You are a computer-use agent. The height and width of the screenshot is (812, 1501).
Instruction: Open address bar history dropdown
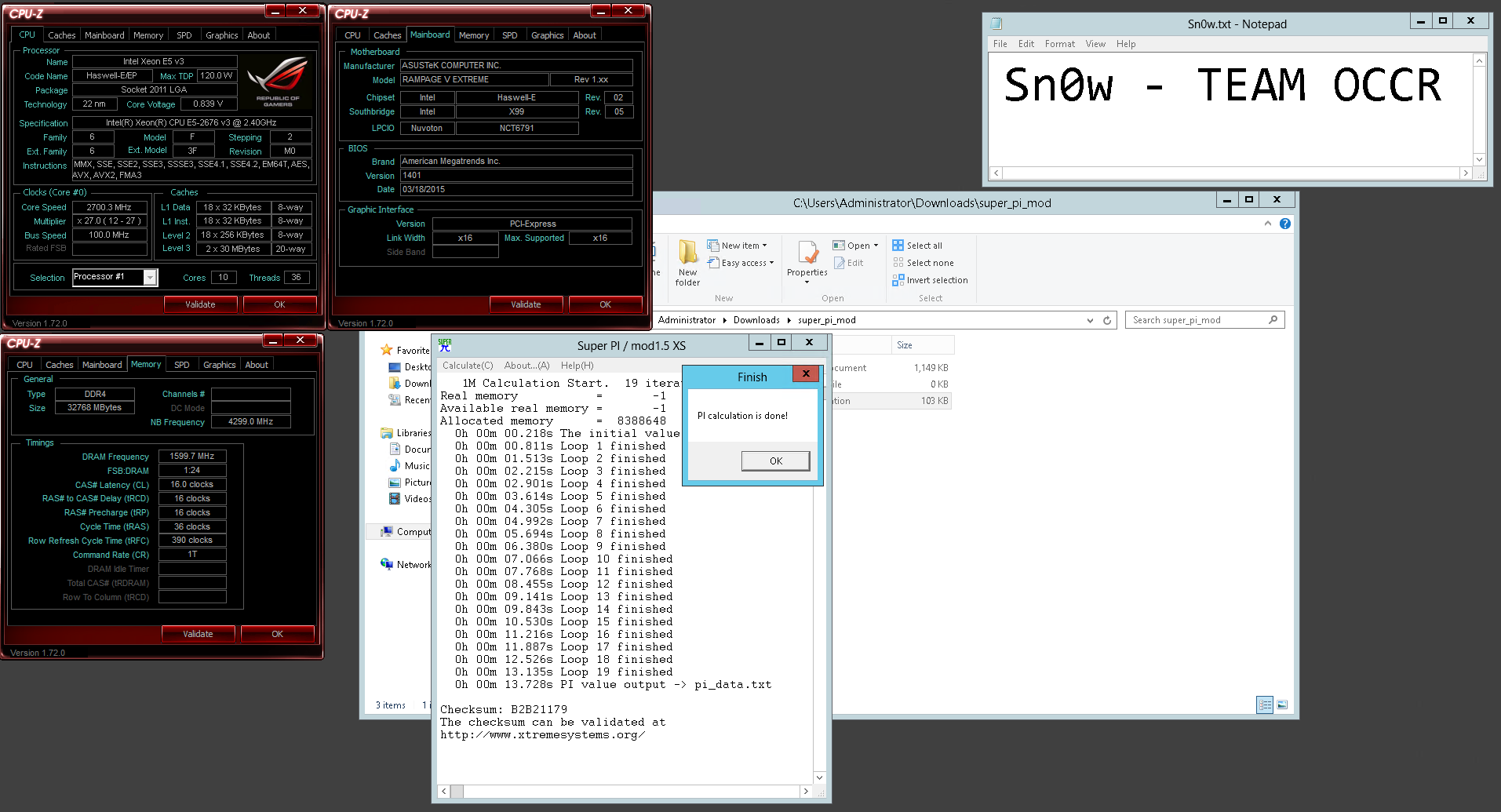tap(1090, 320)
